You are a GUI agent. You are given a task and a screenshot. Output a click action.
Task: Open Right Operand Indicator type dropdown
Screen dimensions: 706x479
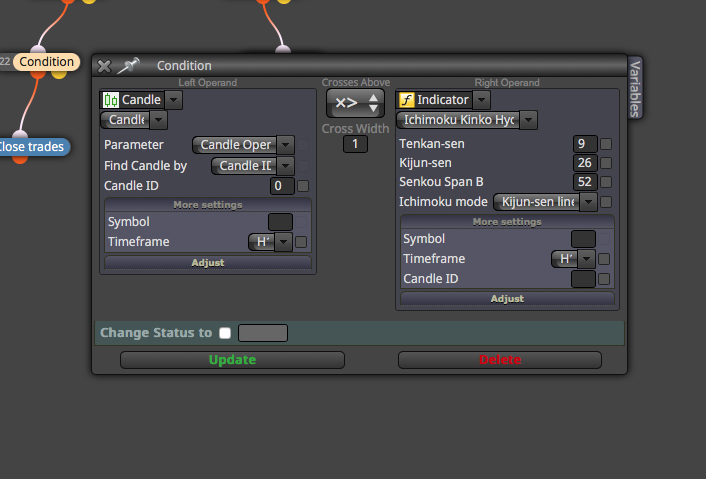[x=481, y=99]
